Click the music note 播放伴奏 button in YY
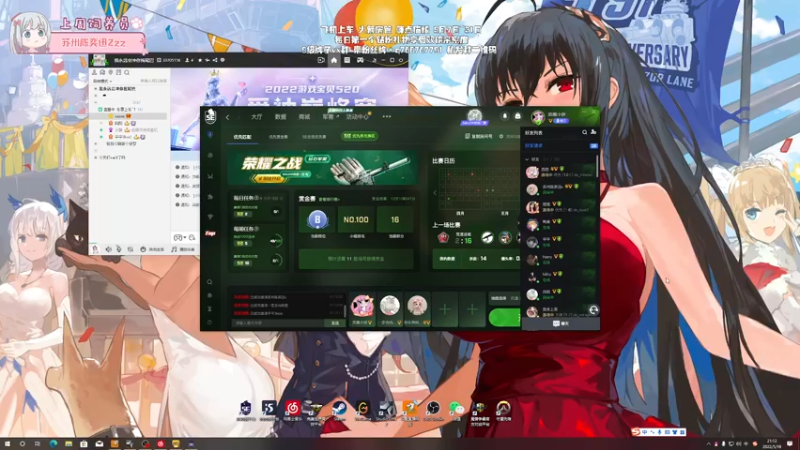This screenshot has width=800, height=450. coord(183,249)
